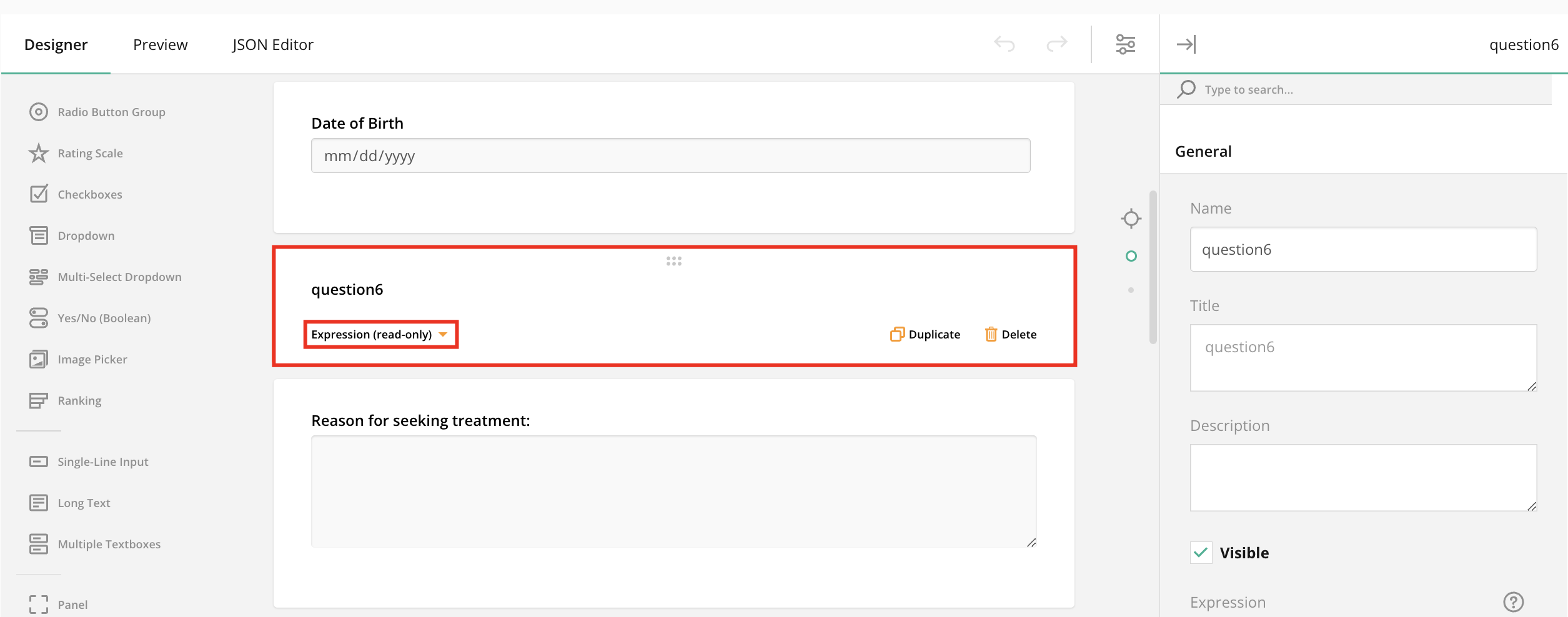
Task: Open the survey settings sliders icon
Action: coord(1125,44)
